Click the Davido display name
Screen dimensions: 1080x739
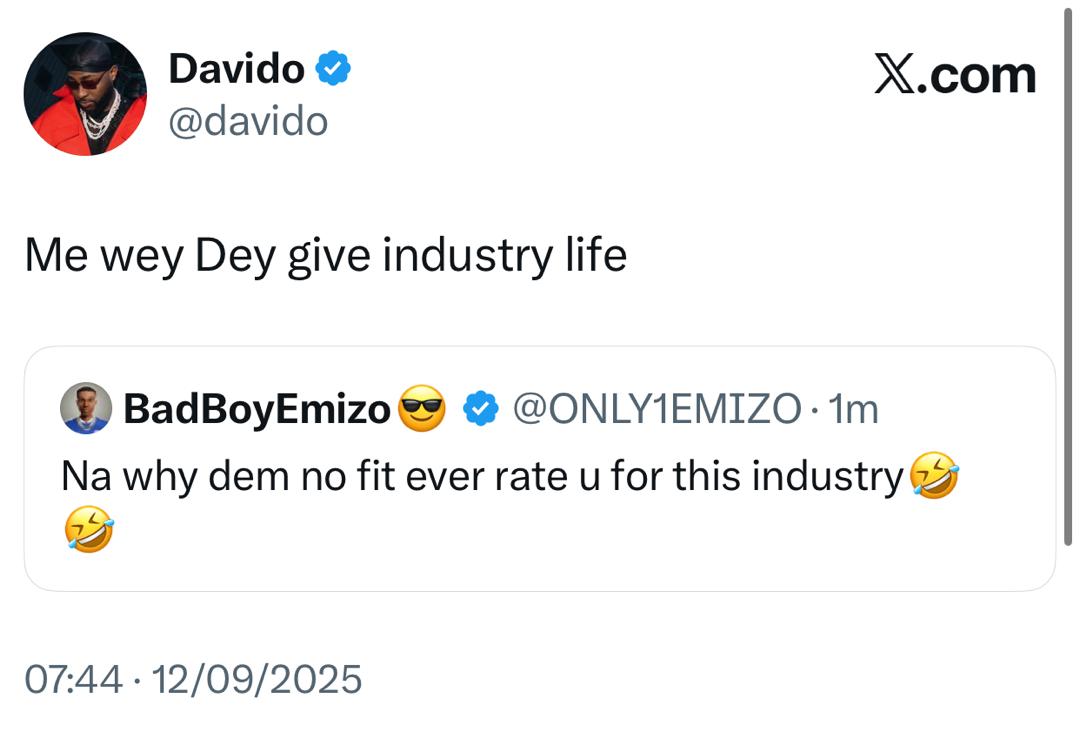[240, 68]
